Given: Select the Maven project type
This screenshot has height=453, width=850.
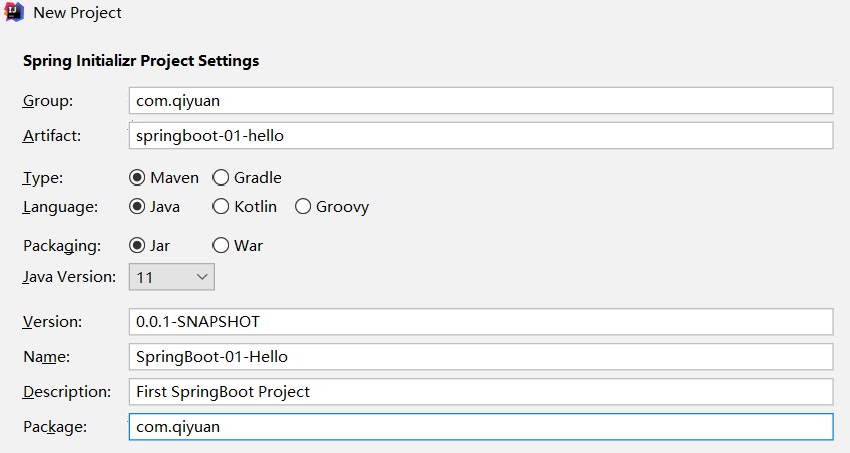Looking at the screenshot, I should point(138,178).
